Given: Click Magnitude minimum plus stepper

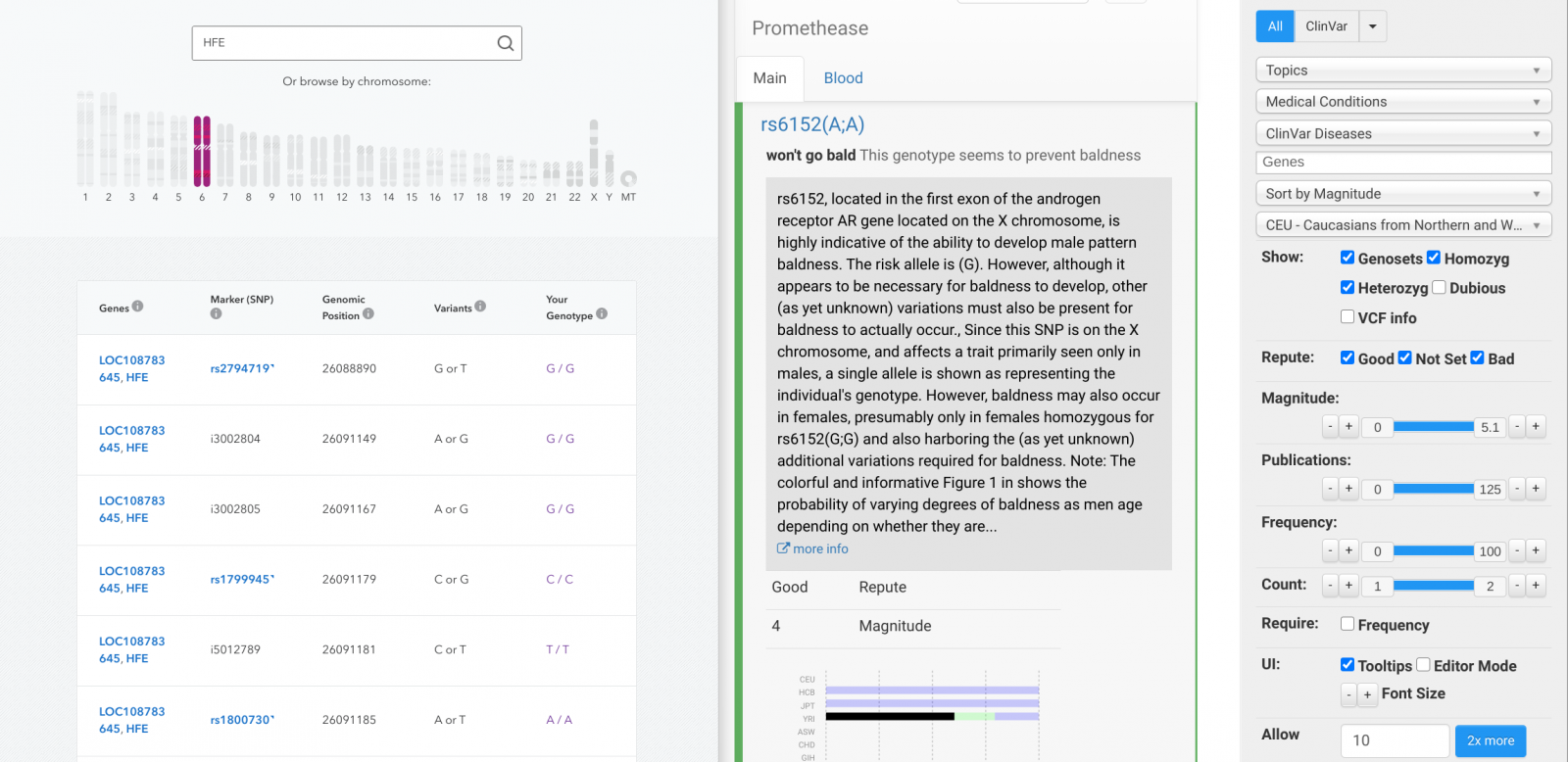Looking at the screenshot, I should [x=1348, y=426].
